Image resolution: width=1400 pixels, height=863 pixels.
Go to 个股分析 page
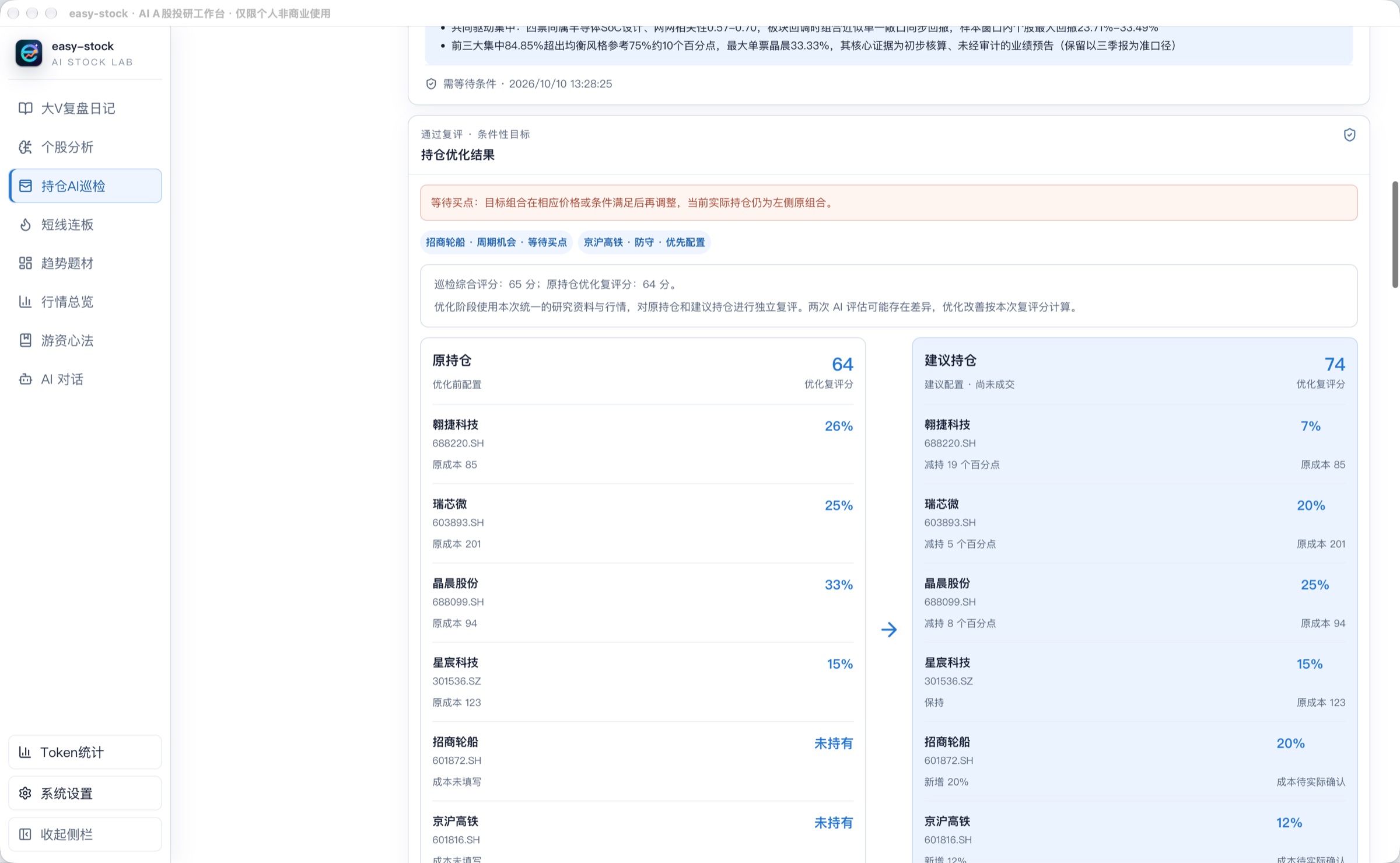[85, 147]
